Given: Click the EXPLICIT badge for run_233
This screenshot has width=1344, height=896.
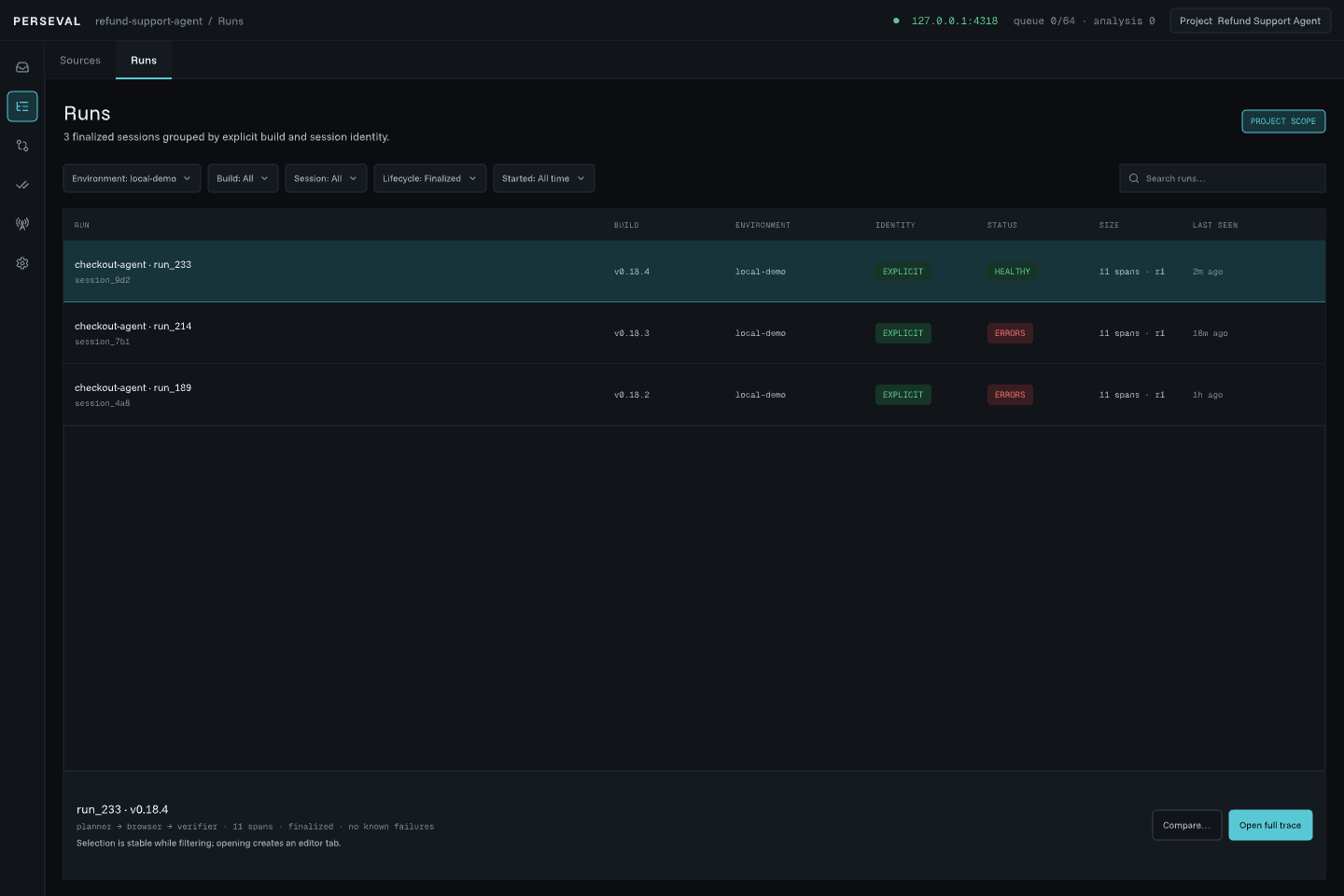Looking at the screenshot, I should tap(903, 272).
